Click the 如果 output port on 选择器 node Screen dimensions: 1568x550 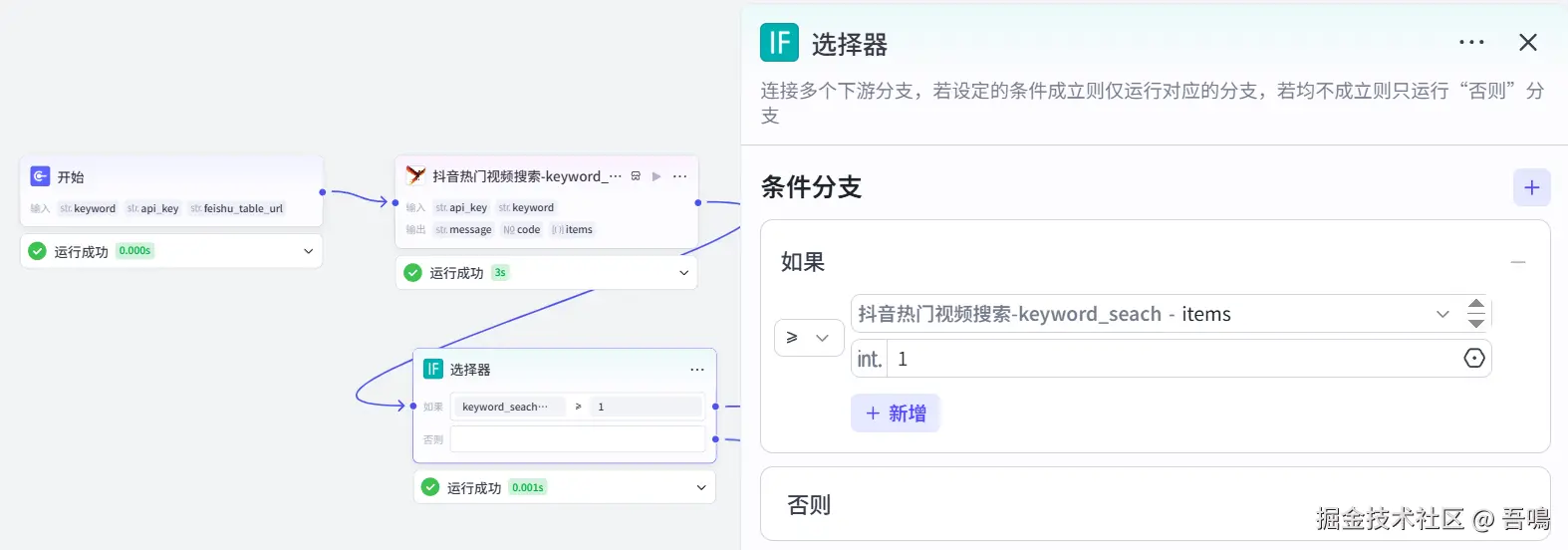[715, 406]
